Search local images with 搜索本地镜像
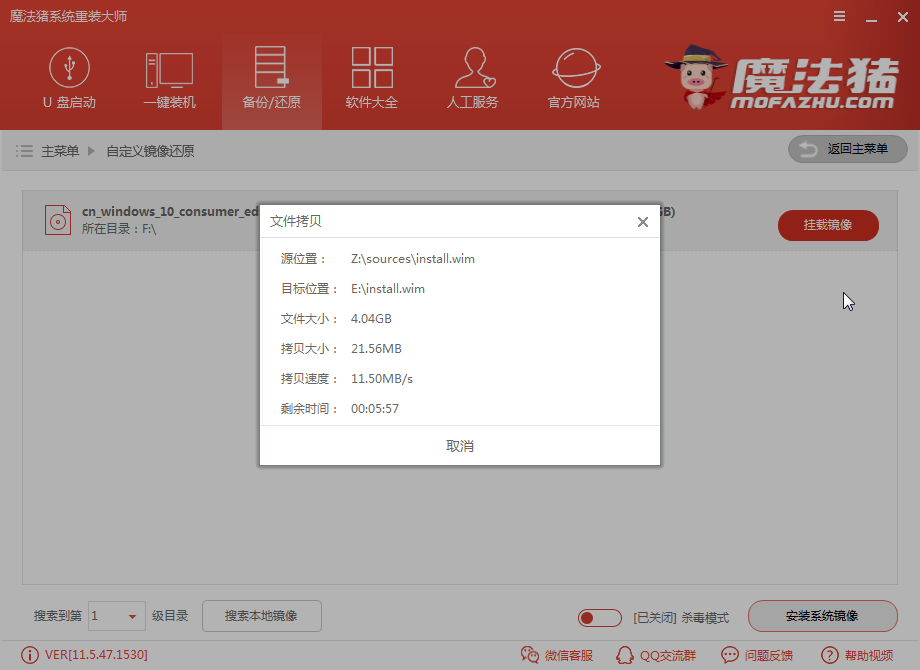The width and height of the screenshot is (920, 670). (261, 616)
